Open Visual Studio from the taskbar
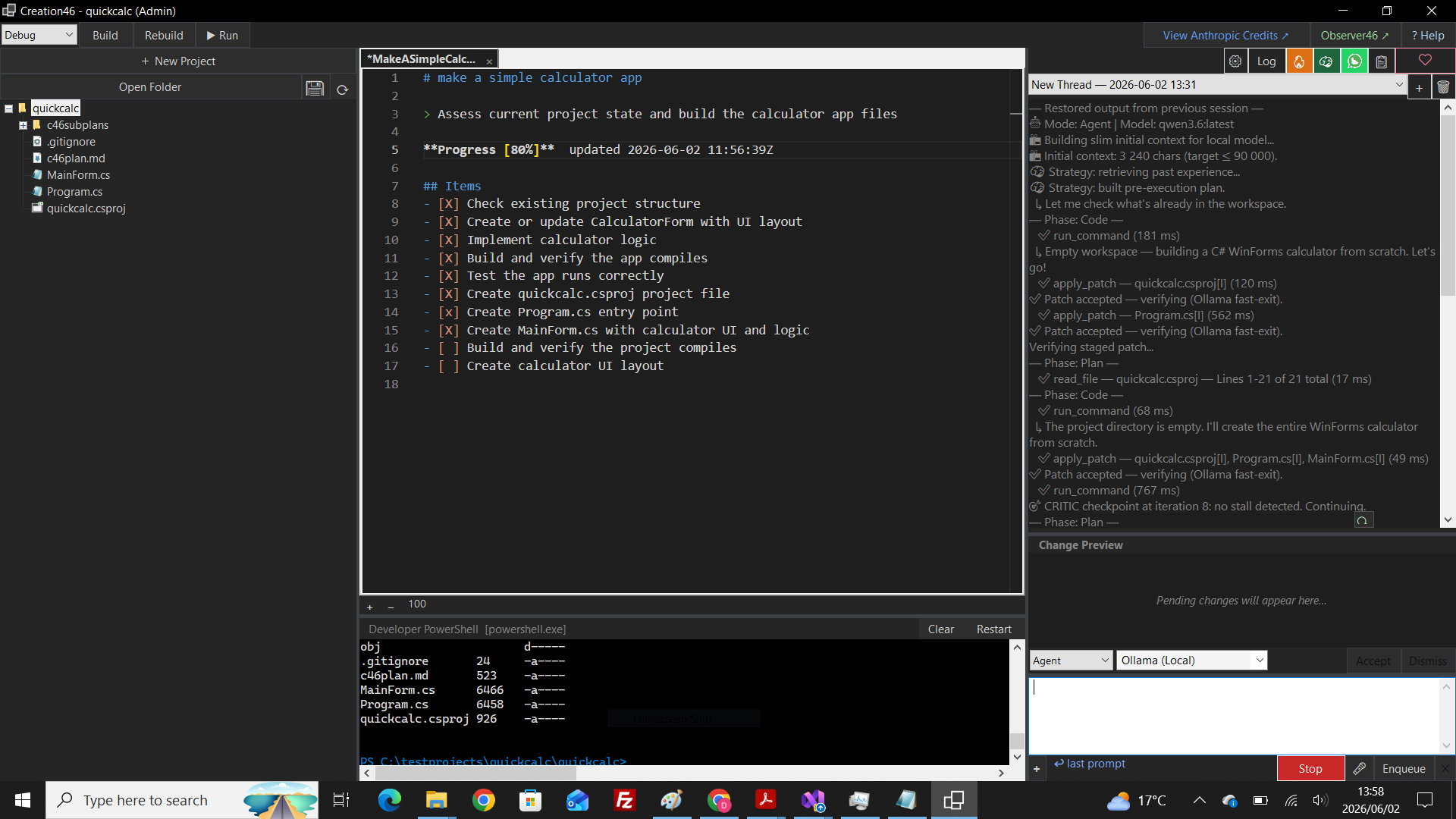1456x819 pixels. pyautogui.click(x=813, y=800)
